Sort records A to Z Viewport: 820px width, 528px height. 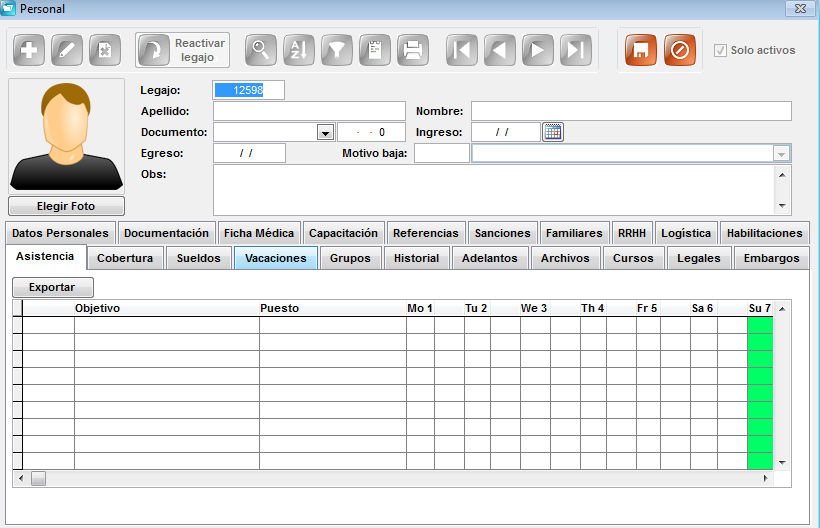(299, 50)
